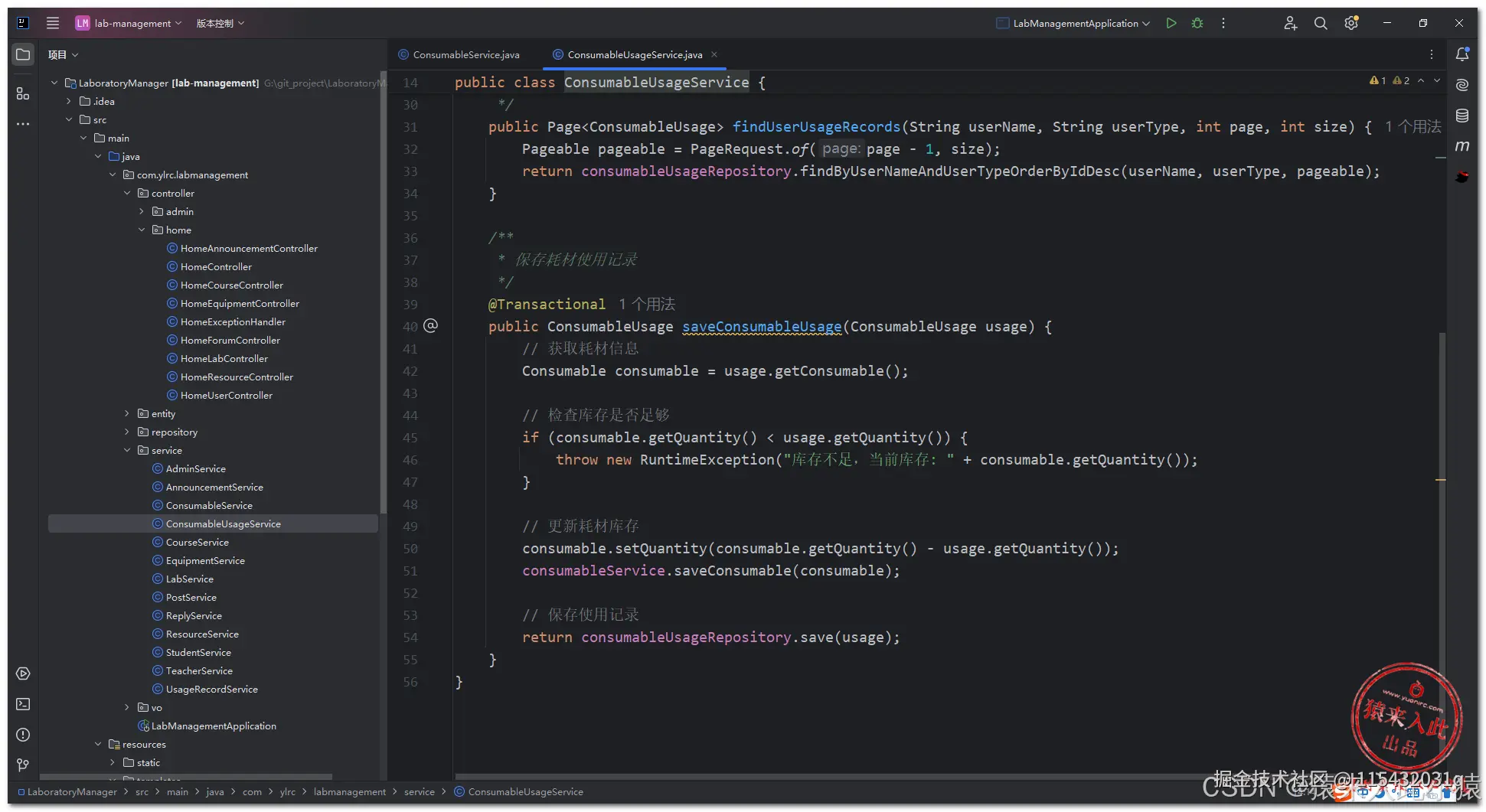The width and height of the screenshot is (1486, 812).
Task: Open editor tab options menu
Action: point(1432,54)
